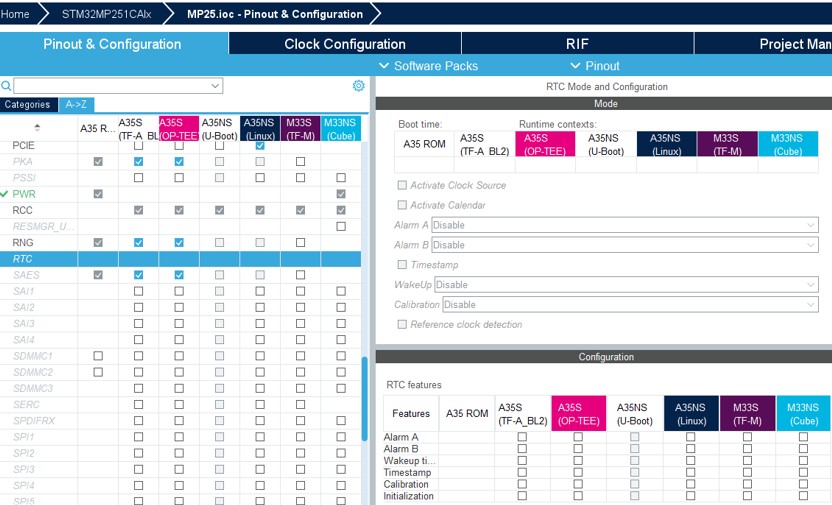Click the search magnifier icon
This screenshot has width=832, height=505.
6,85
